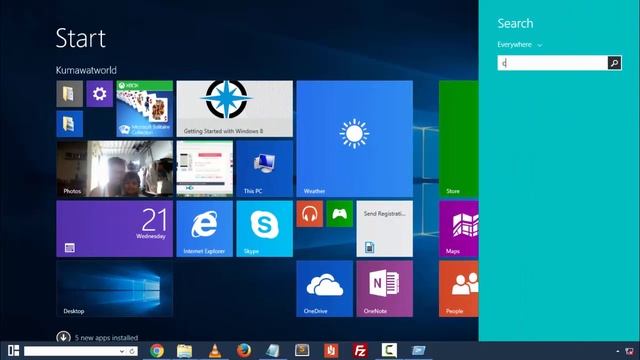This screenshot has width=640, height=360.
Task: Open the Microsoft Solitaire Collection tile
Action: [x=144, y=109]
